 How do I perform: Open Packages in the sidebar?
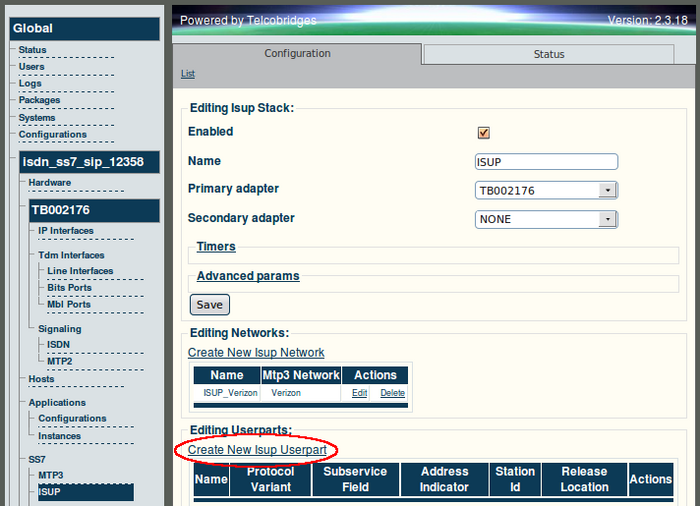[x=39, y=100]
